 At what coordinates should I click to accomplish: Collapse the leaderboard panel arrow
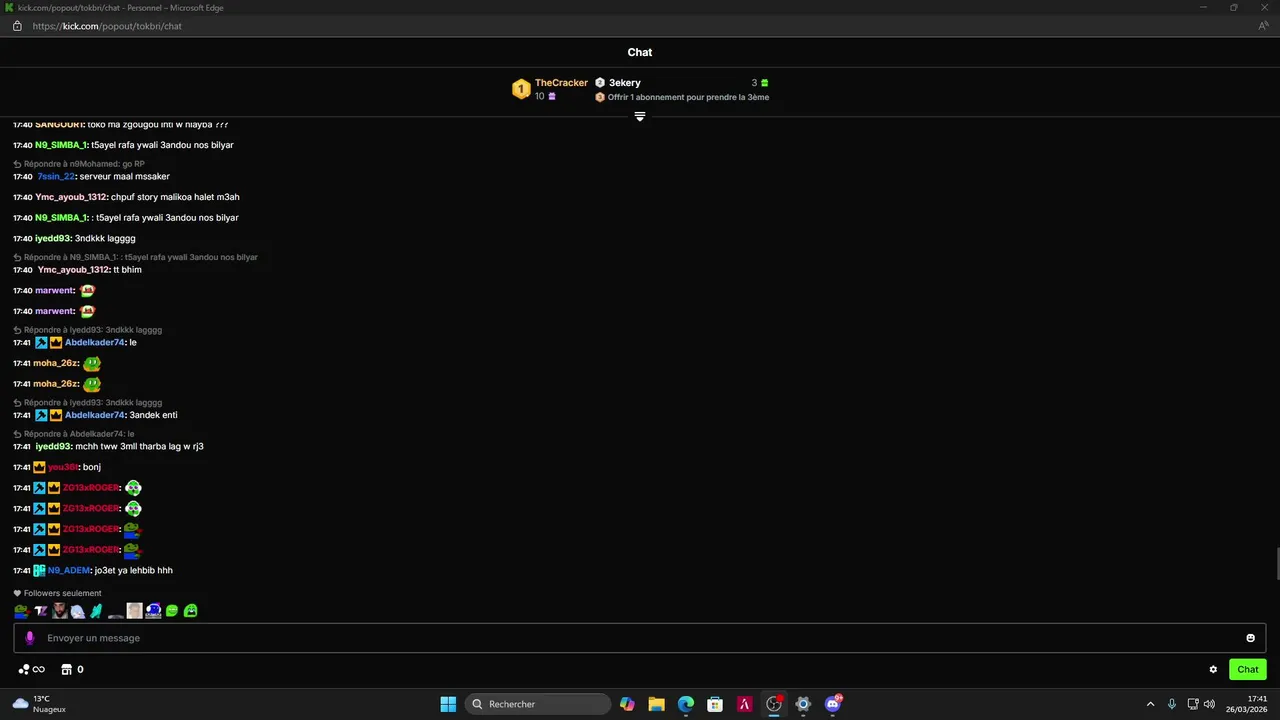pyautogui.click(x=640, y=117)
